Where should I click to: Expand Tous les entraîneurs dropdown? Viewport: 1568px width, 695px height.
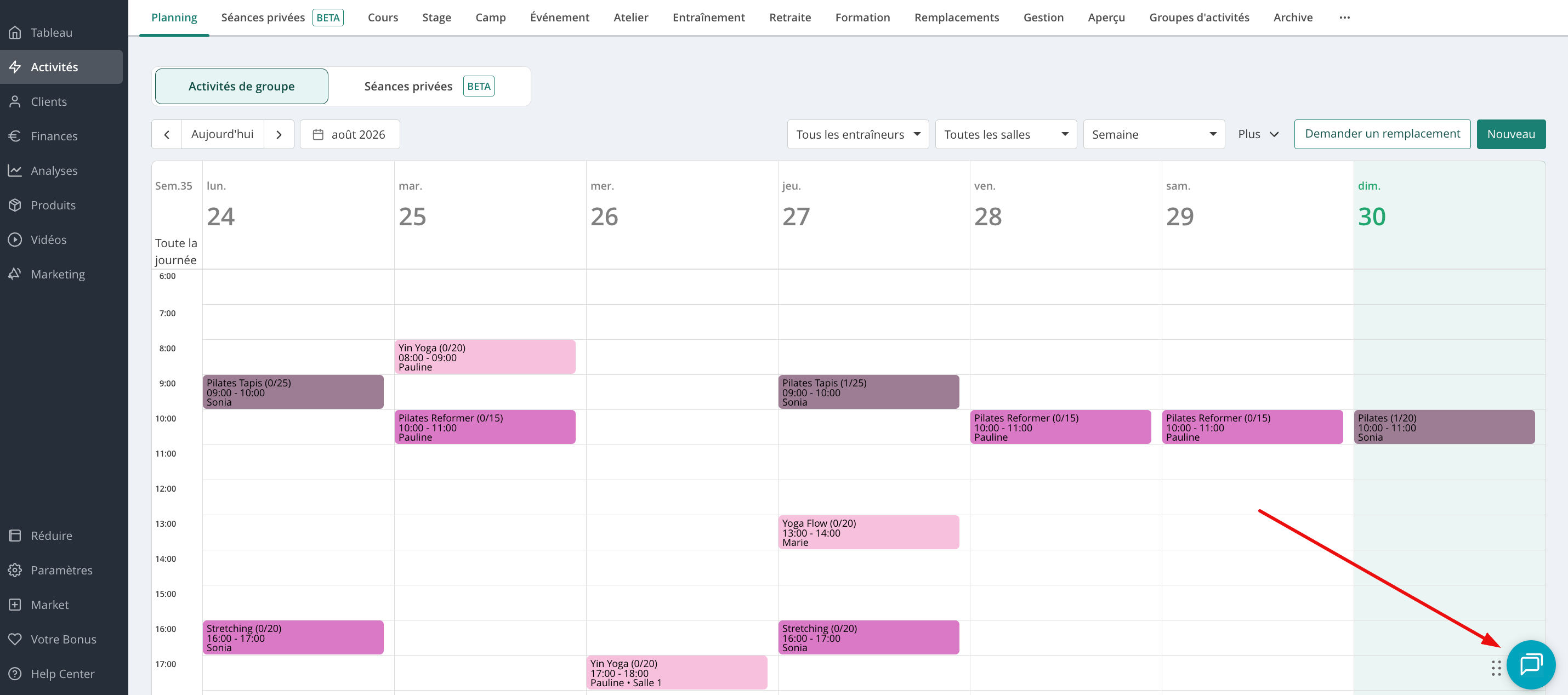coord(857,134)
